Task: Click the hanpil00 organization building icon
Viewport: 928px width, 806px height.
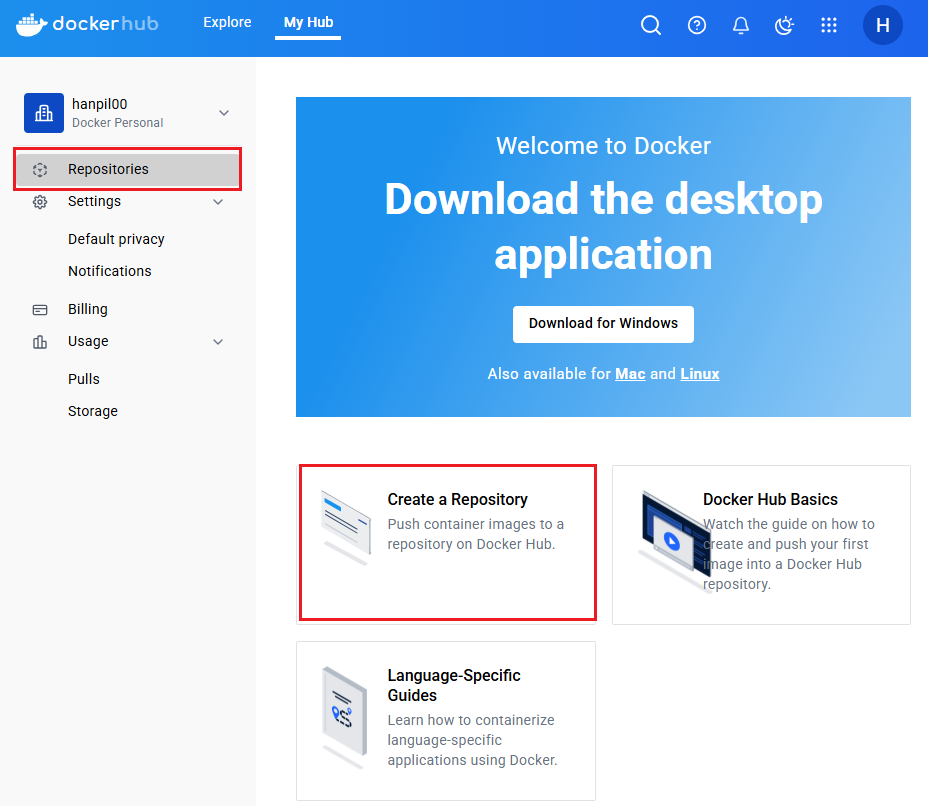Action: [x=44, y=112]
